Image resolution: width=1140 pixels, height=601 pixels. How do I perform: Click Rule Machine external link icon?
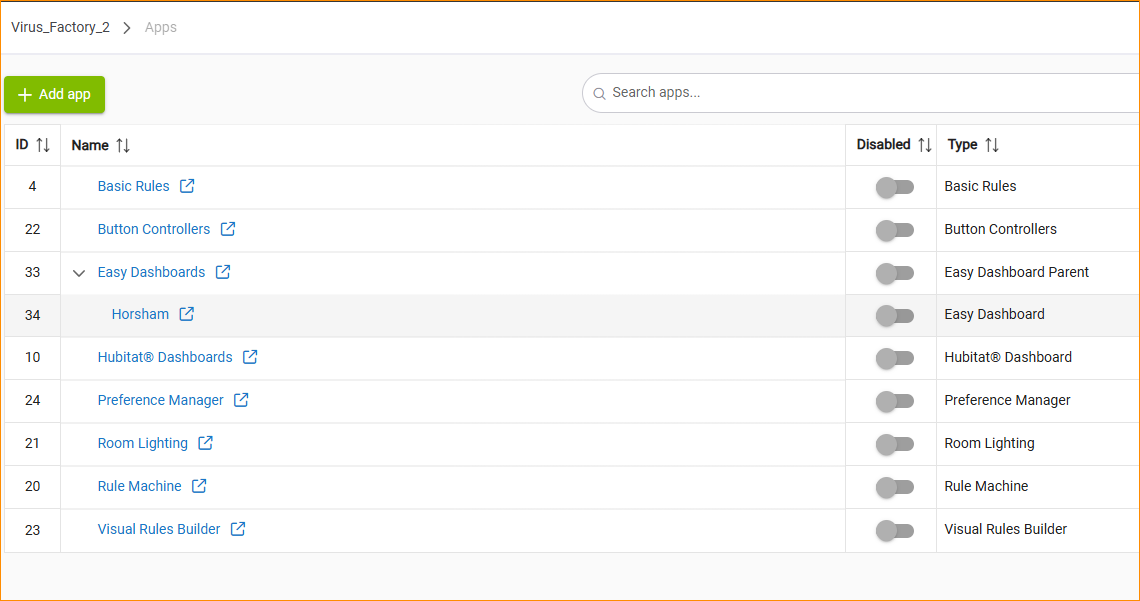pyautogui.click(x=199, y=486)
